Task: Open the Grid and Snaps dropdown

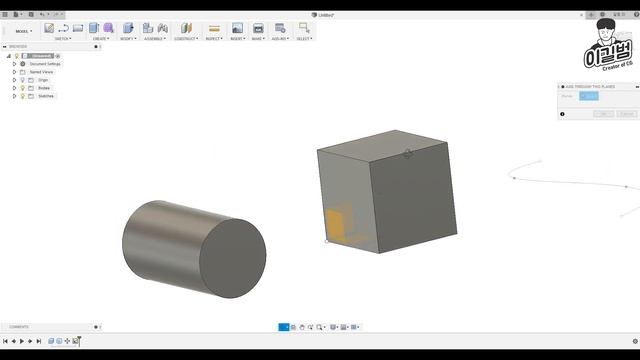Action: 344,327
